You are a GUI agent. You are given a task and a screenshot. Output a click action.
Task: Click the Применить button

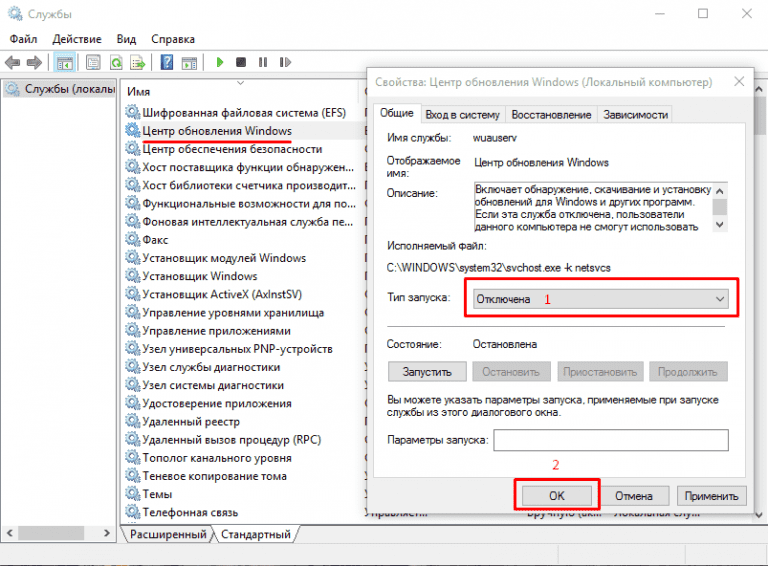click(x=711, y=496)
